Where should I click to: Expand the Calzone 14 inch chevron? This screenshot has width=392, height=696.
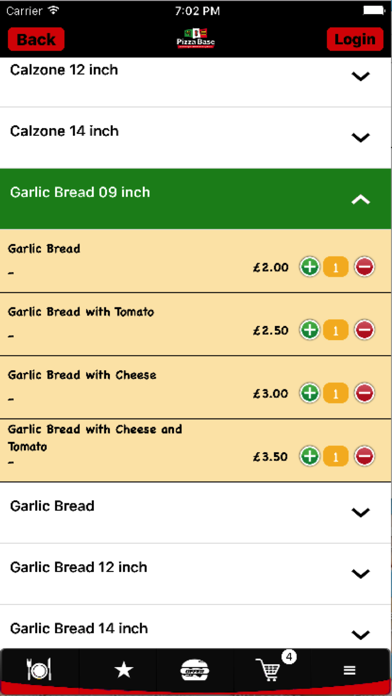tap(360, 138)
